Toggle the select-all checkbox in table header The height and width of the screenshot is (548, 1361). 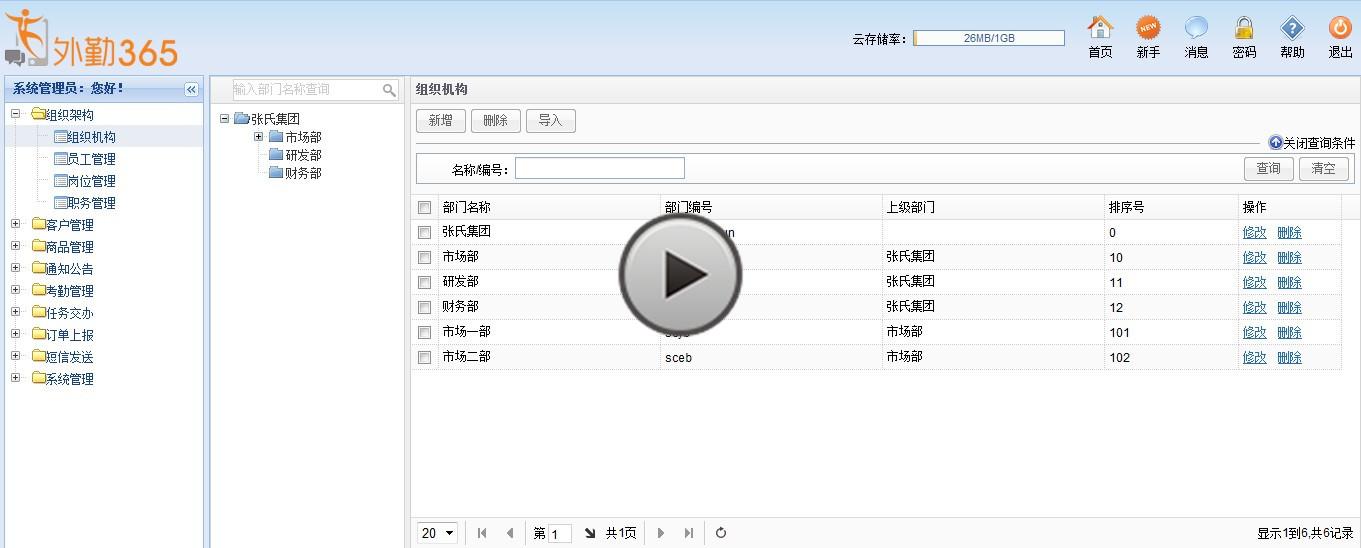(x=425, y=208)
